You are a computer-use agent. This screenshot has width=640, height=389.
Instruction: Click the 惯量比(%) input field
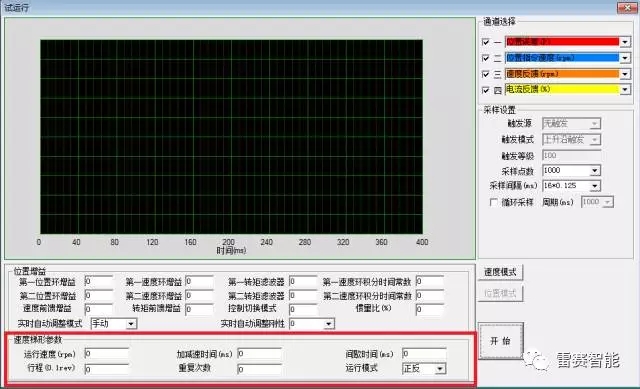(x=430, y=309)
